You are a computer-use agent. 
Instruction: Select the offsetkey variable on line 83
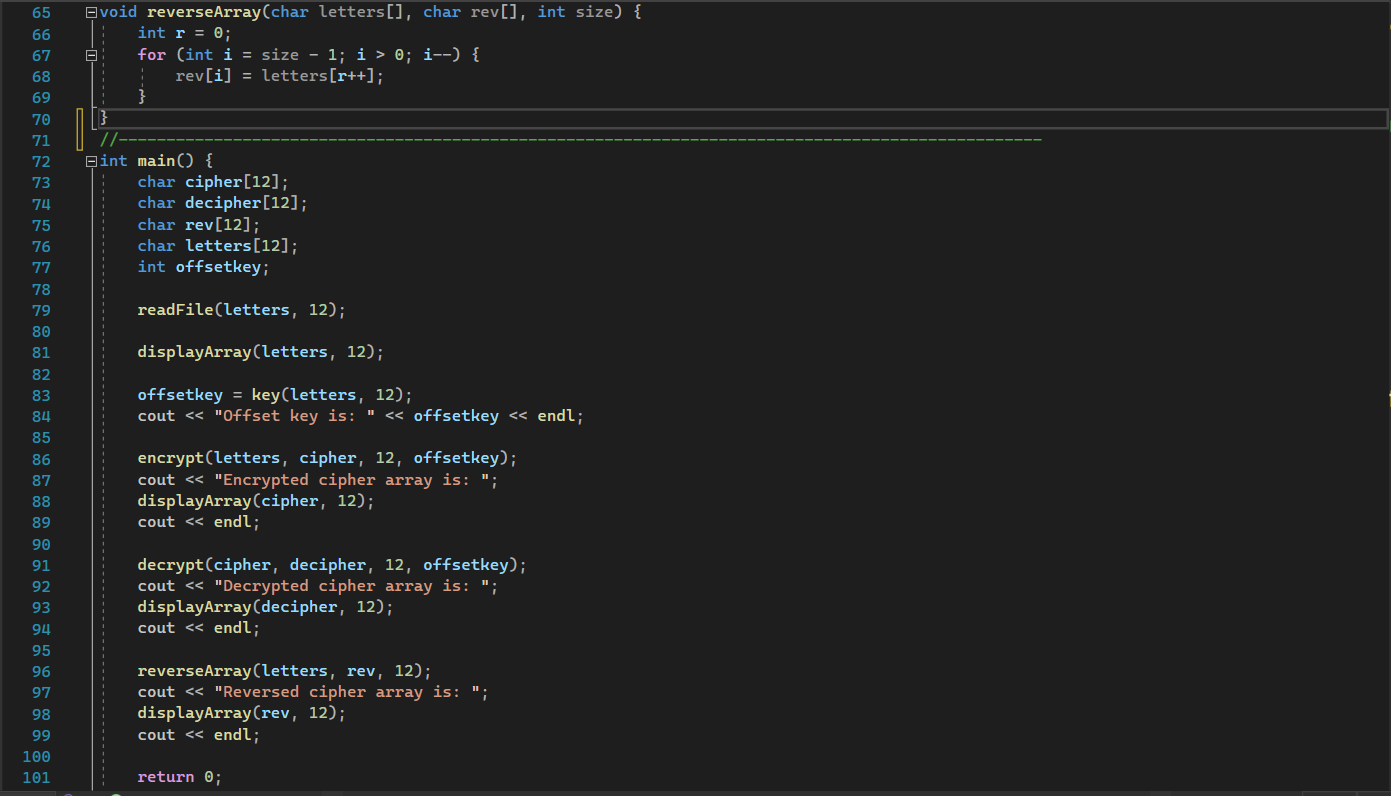180,394
